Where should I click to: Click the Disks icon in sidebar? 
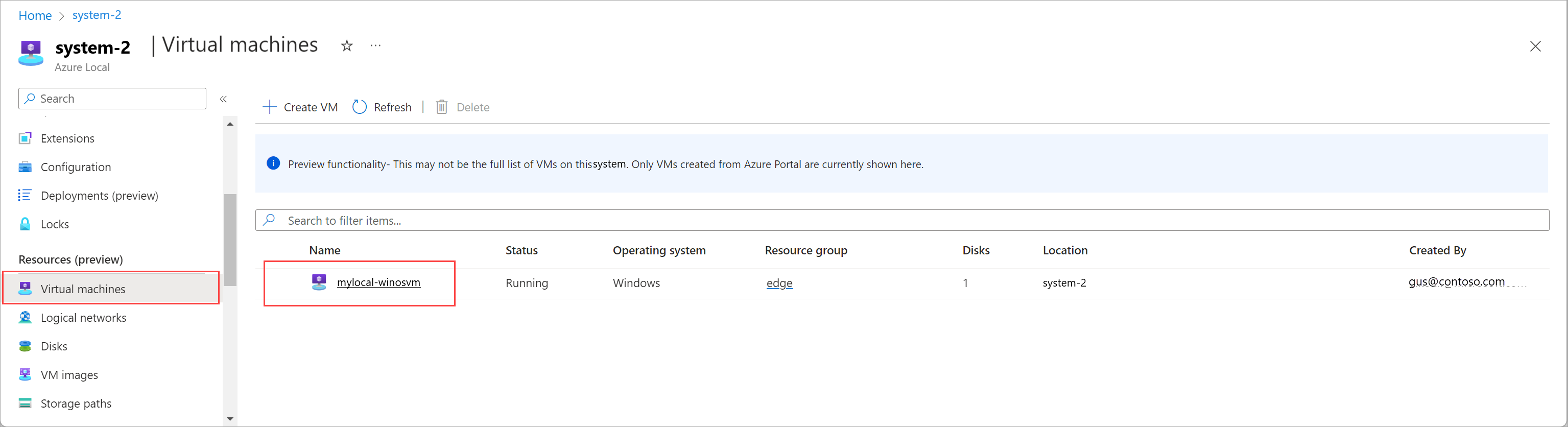point(25,346)
